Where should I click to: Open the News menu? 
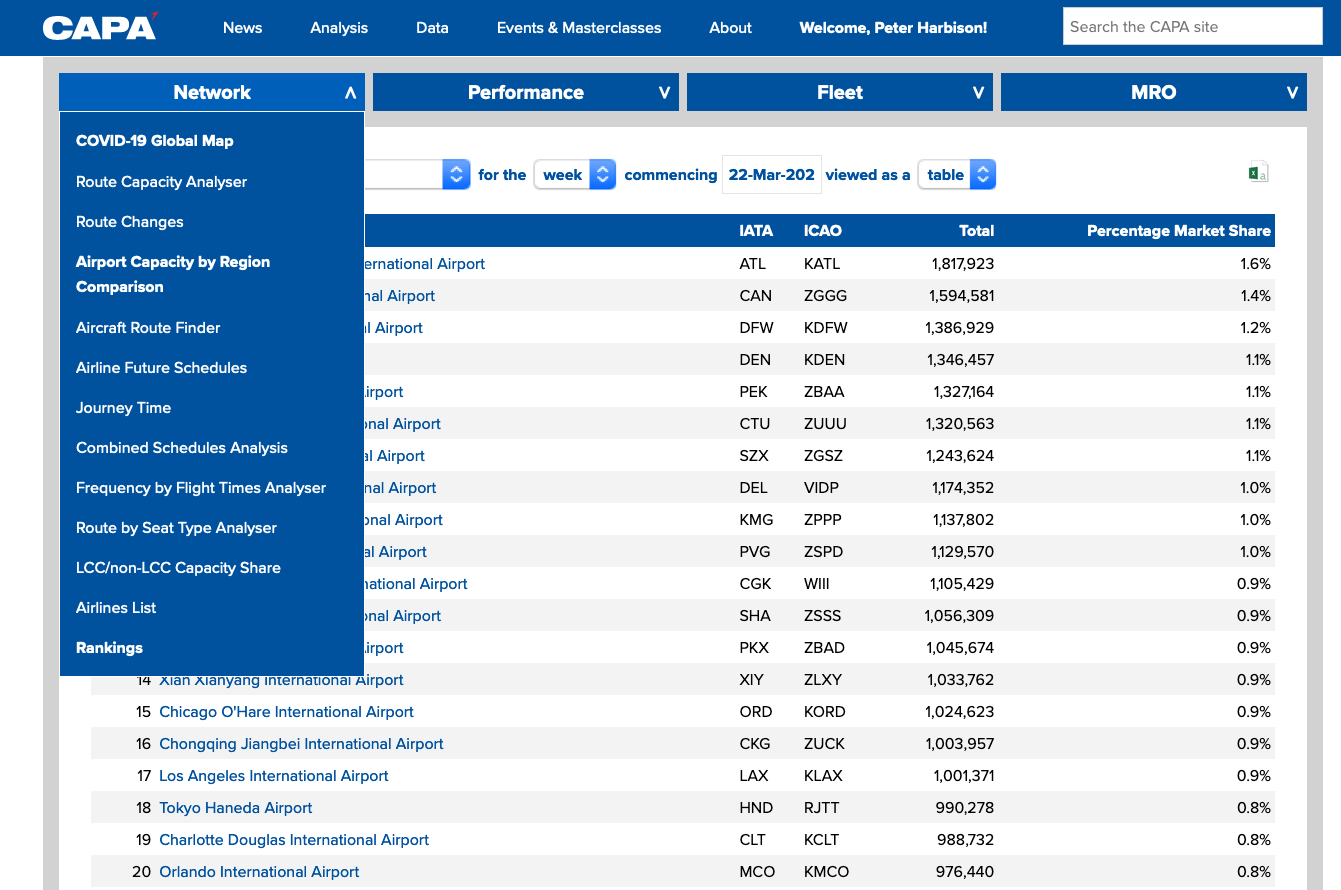click(x=243, y=28)
